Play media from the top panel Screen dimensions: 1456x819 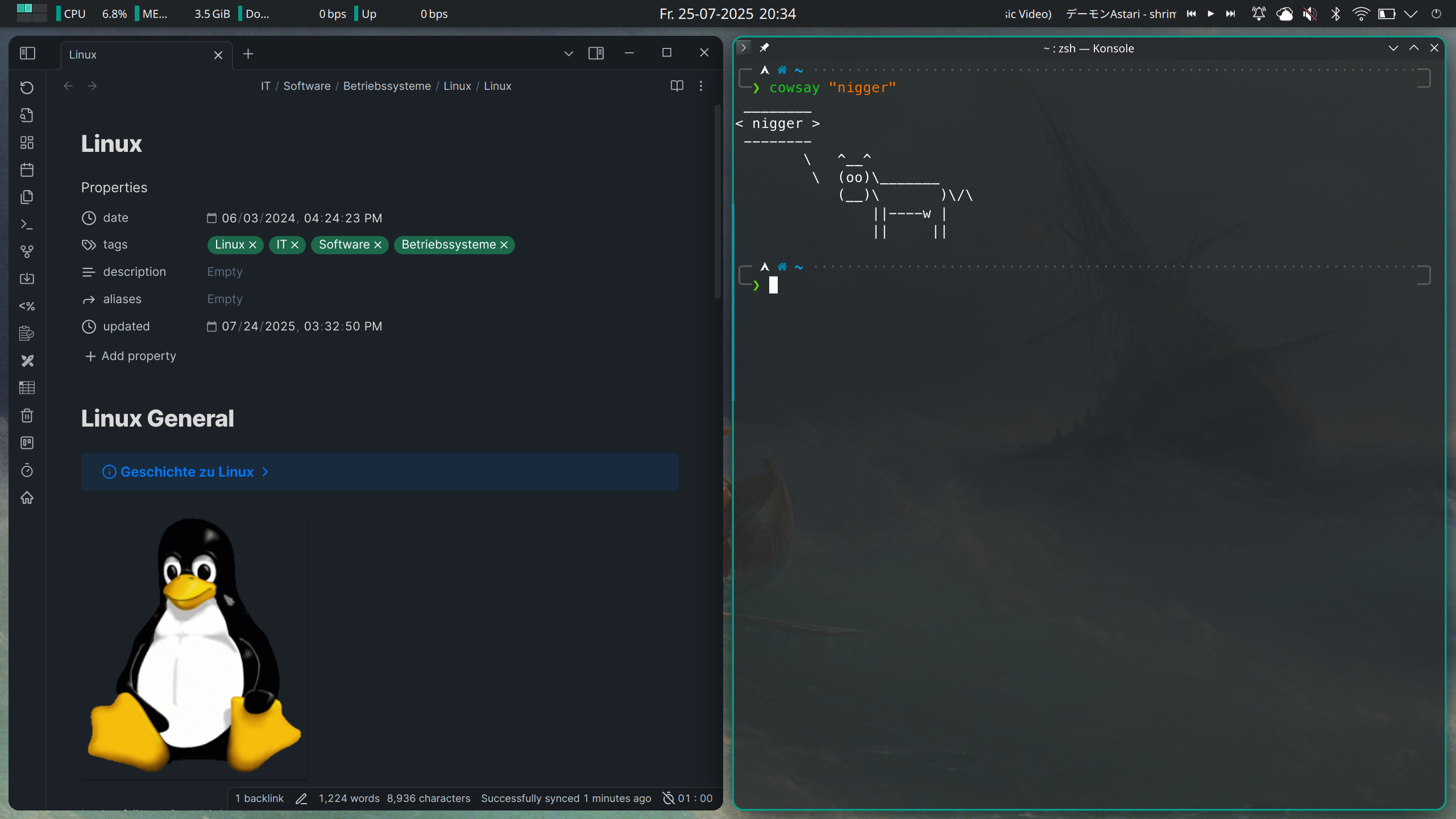click(x=1211, y=14)
